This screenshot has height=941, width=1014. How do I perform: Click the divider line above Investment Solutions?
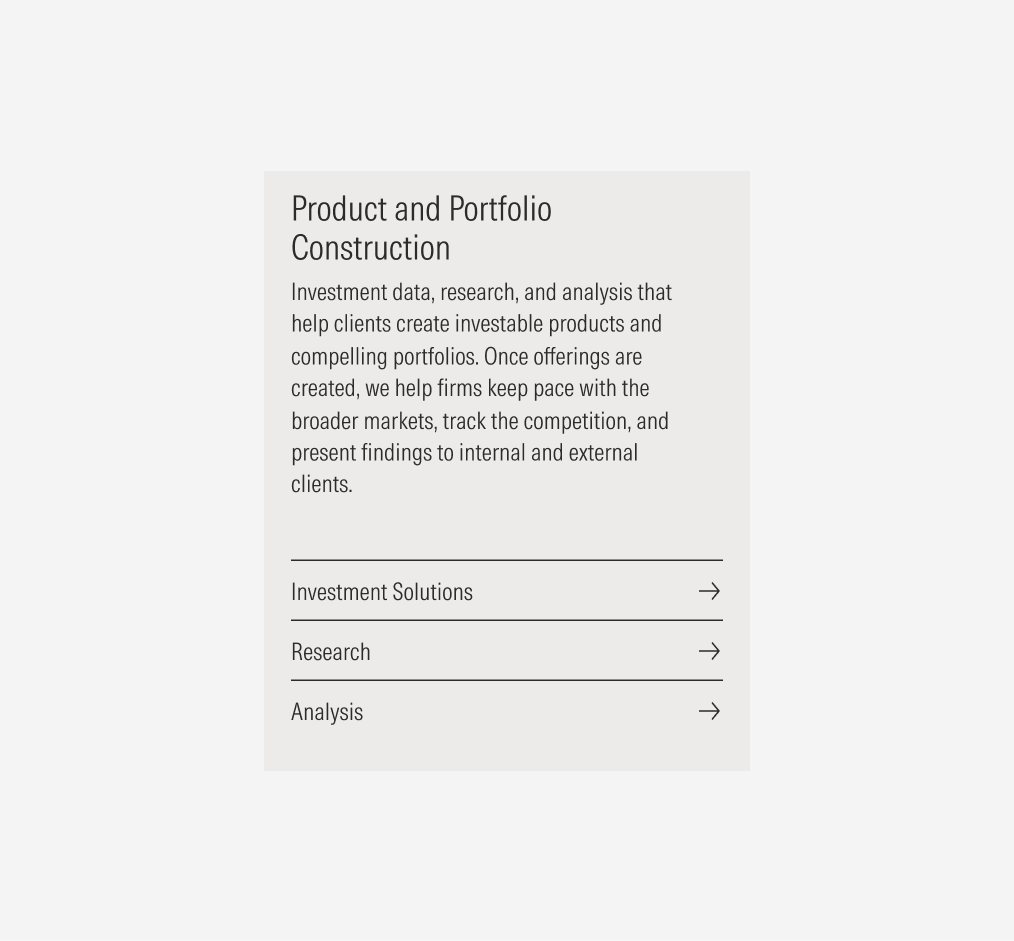[x=506, y=560]
